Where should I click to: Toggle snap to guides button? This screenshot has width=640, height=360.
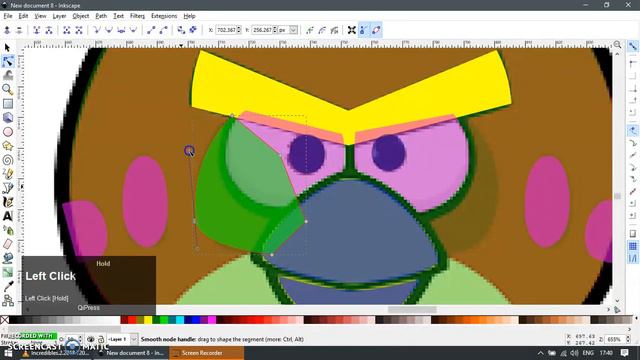click(633, 258)
